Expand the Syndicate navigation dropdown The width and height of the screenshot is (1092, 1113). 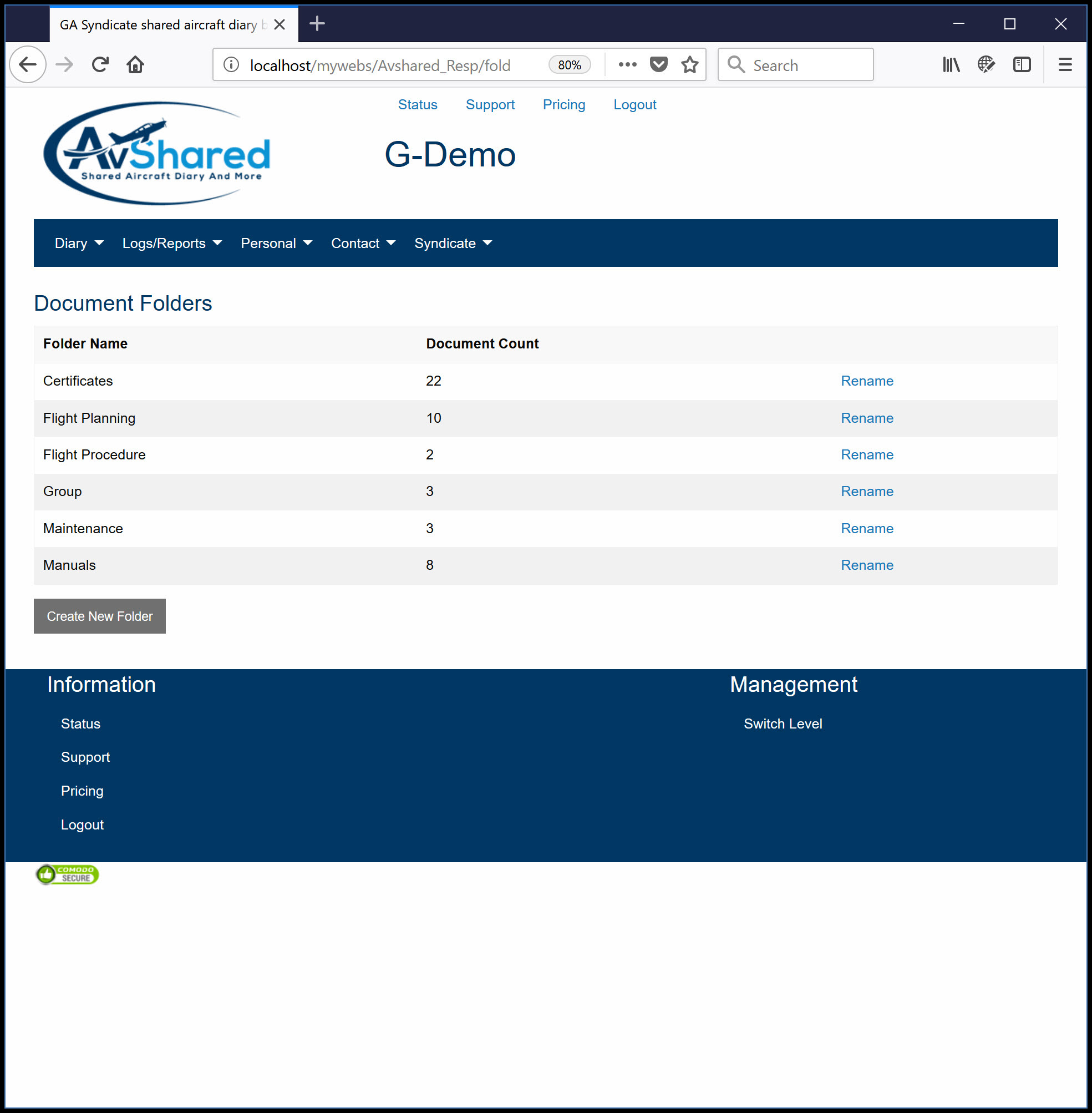pyautogui.click(x=452, y=243)
